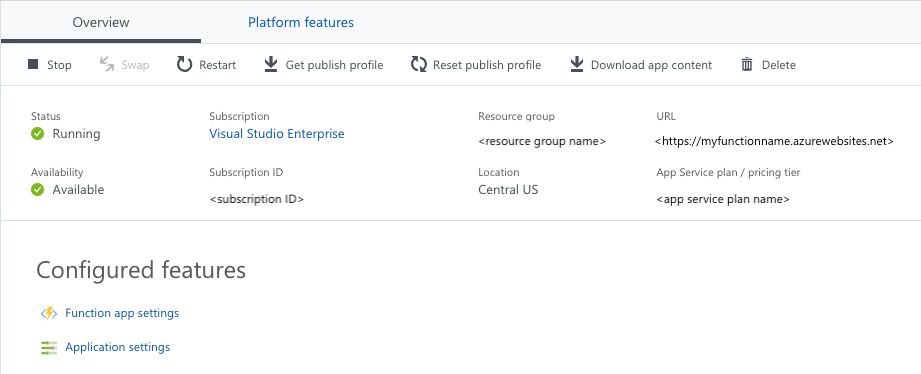
Task: Click the Download app content arrow icon
Action: (577, 64)
